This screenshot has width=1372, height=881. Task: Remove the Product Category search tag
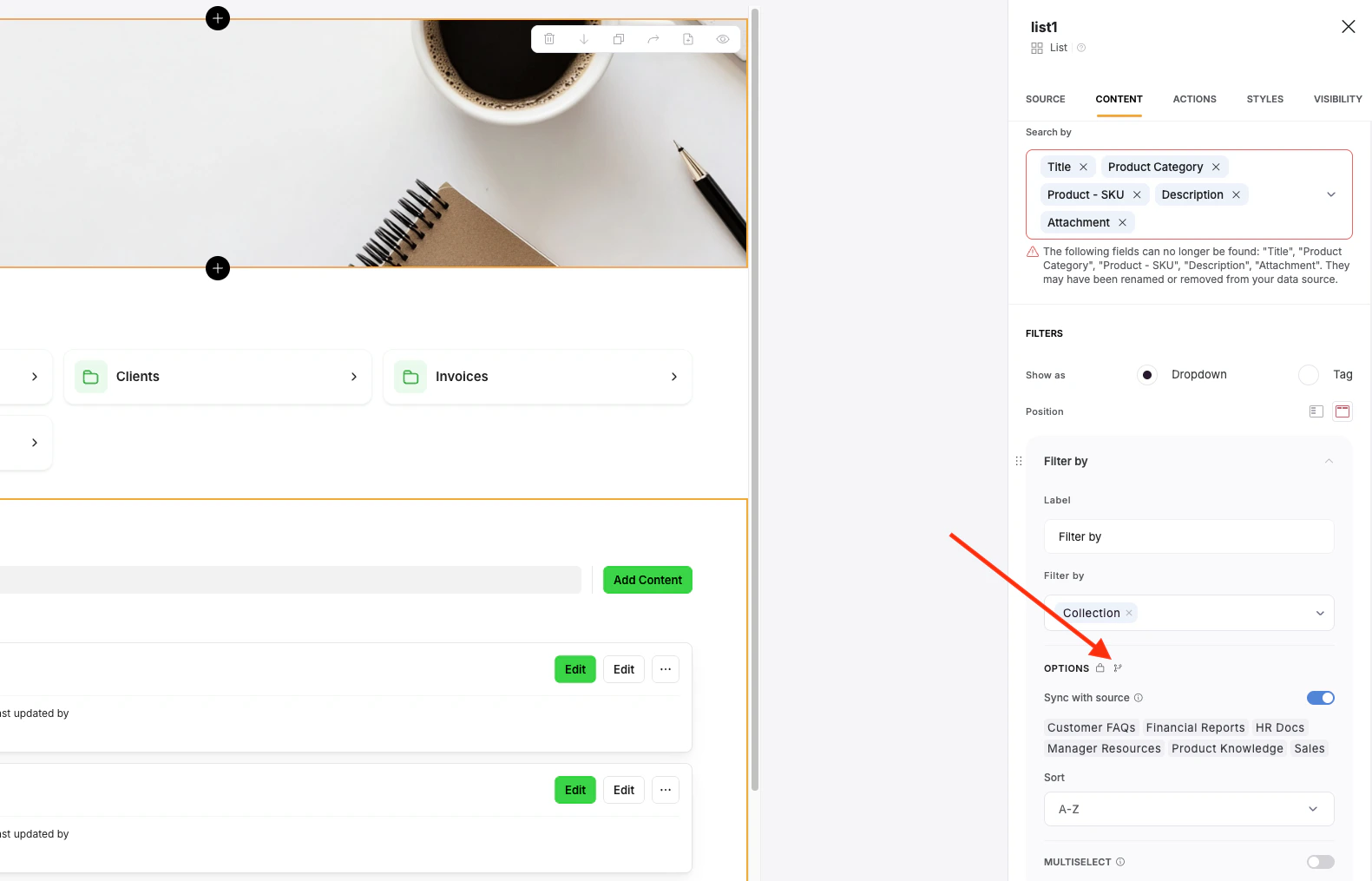tap(1216, 167)
